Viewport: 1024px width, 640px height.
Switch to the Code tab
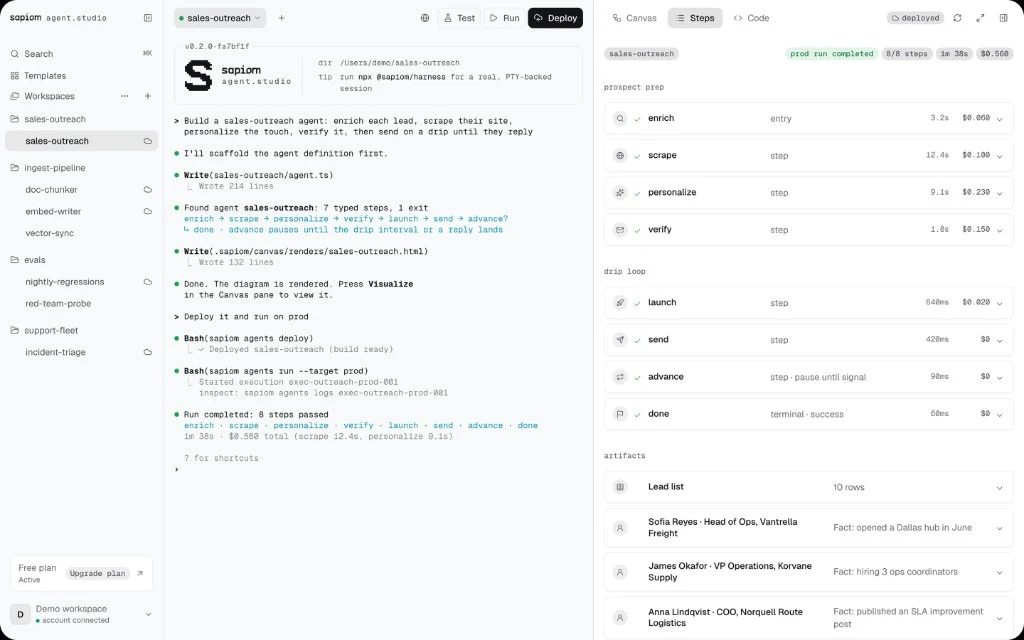point(751,18)
